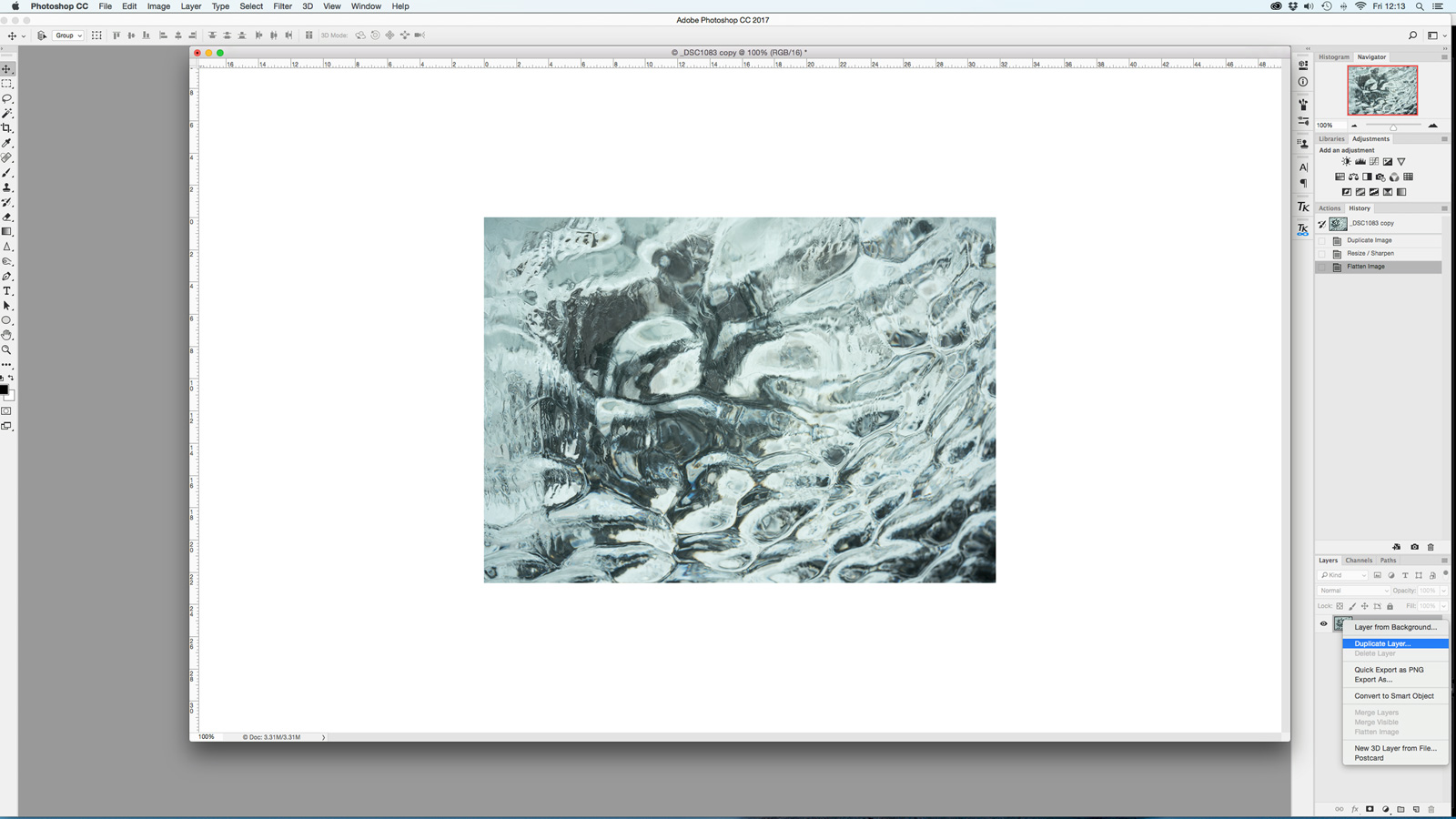
Task: Select the Horizontal Type tool
Action: pos(6,291)
